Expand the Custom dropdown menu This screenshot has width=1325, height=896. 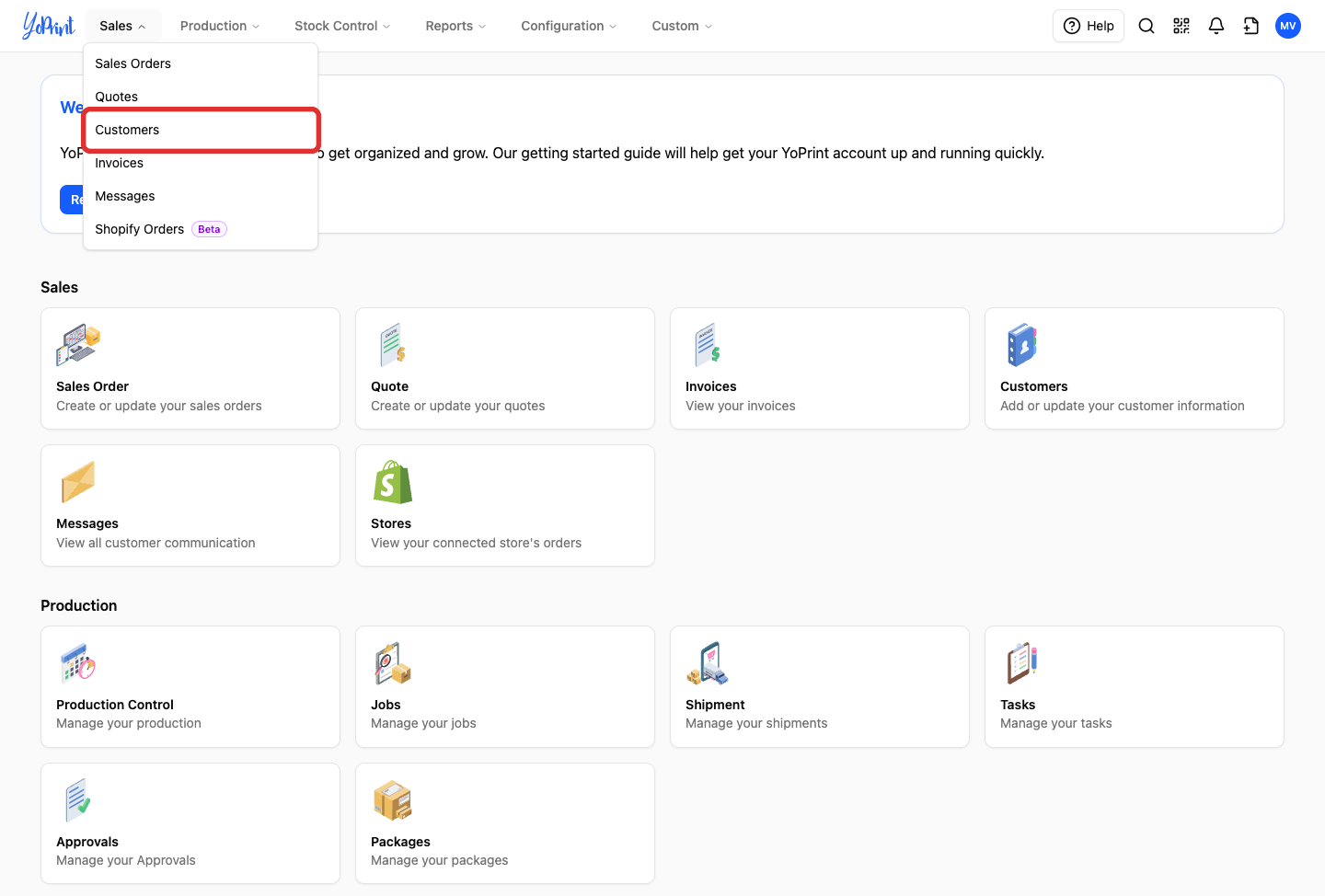point(682,26)
